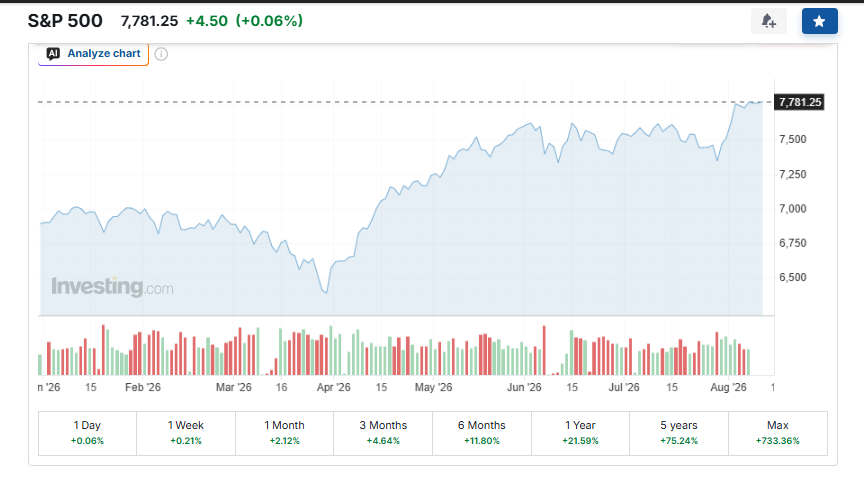Click the Feb '26 marker on time axis
Image resolution: width=864 pixels, height=503 pixels.
coord(143,387)
